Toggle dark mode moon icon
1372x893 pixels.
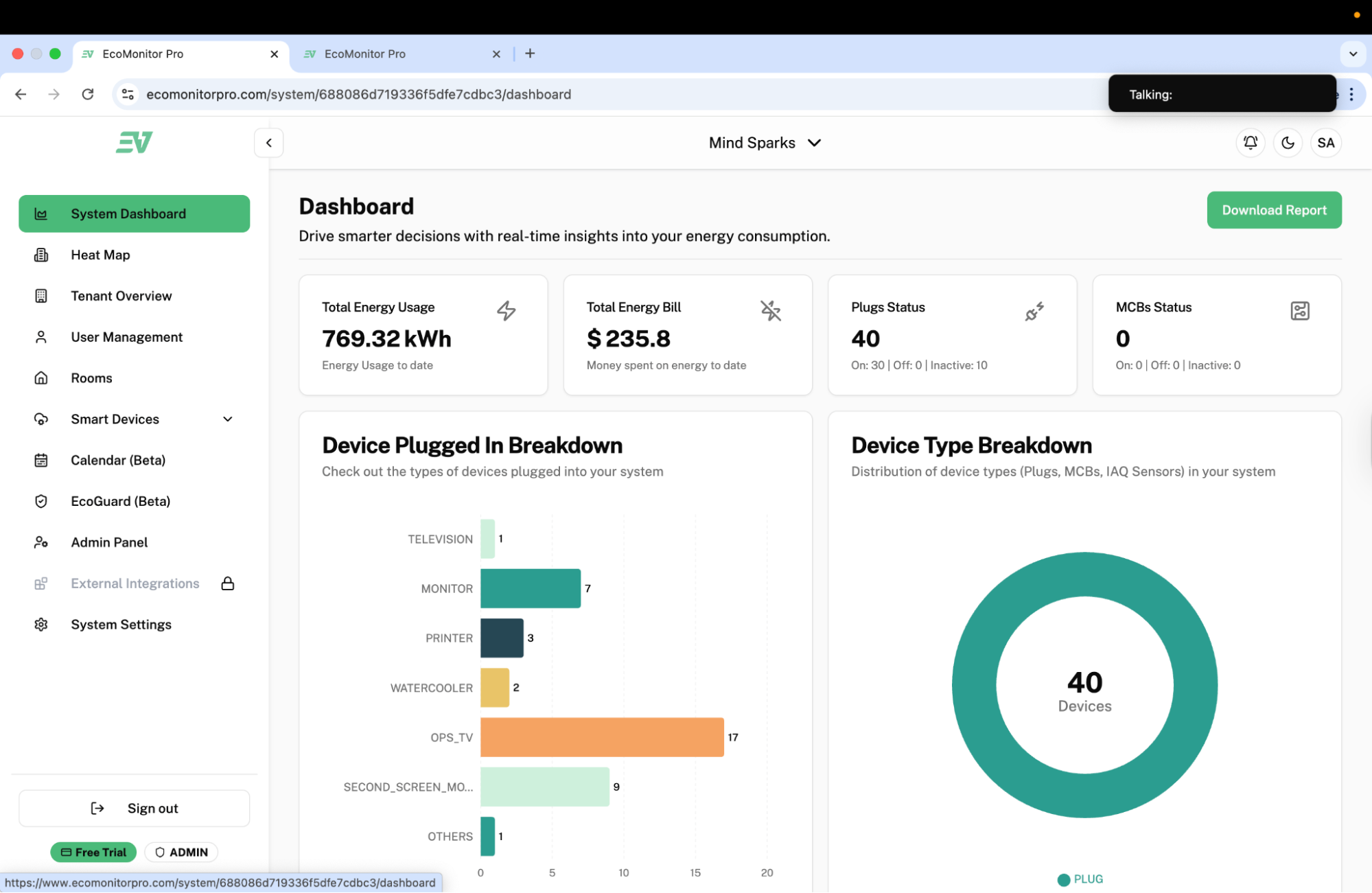pyautogui.click(x=1288, y=143)
